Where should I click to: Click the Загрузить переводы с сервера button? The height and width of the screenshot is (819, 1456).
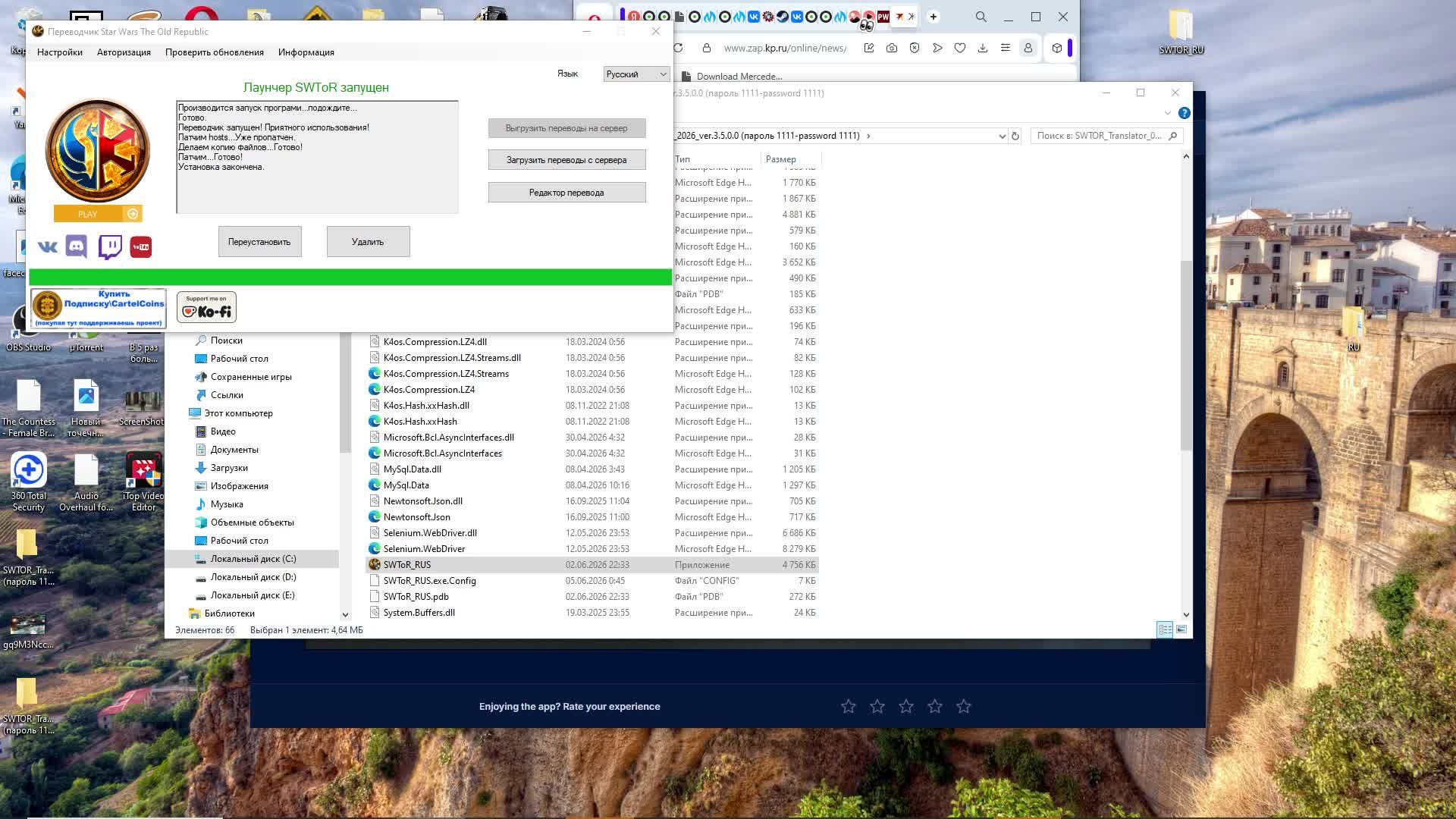click(566, 160)
